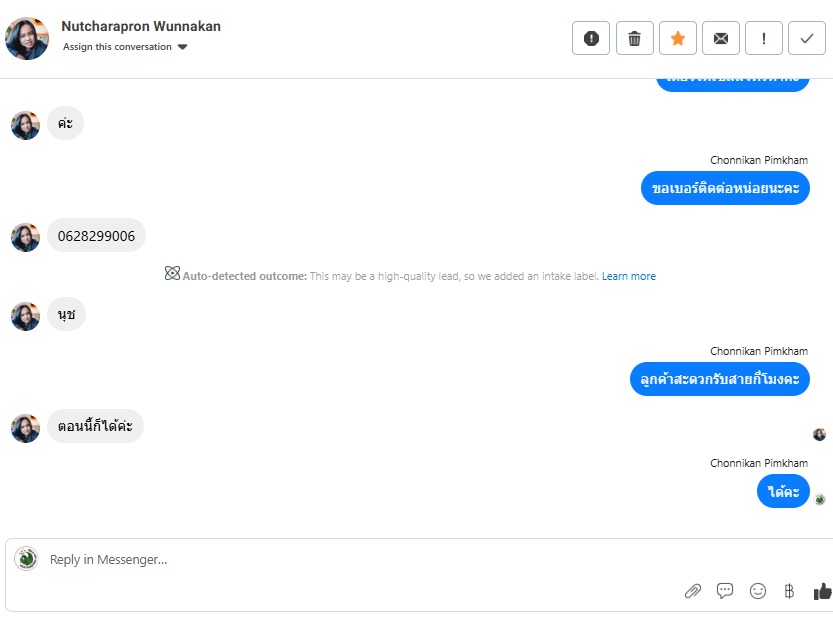
Task: Mark conversation unread with envelope icon
Action: (x=720, y=38)
